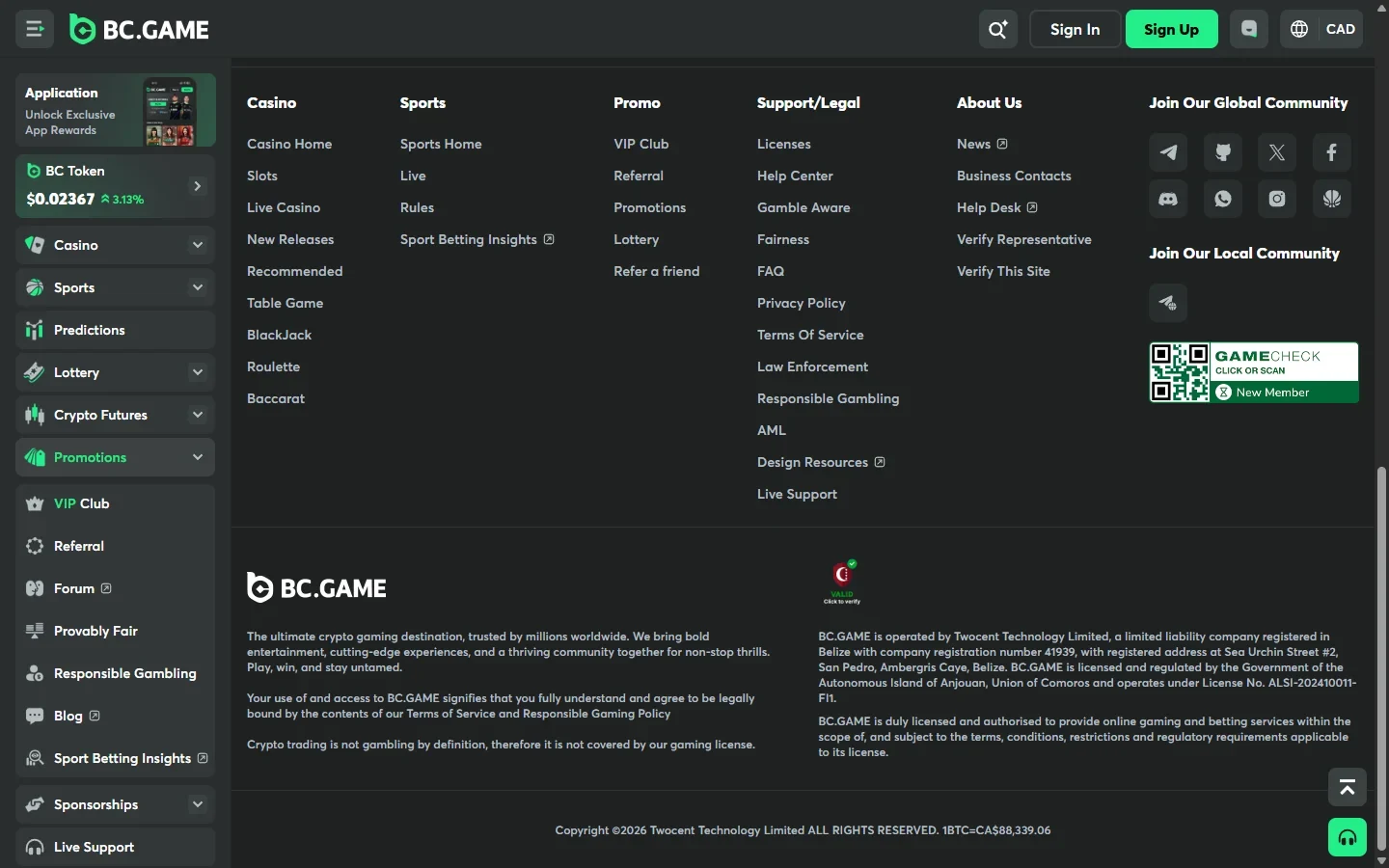Toggle the sidebar menu hamburger icon
This screenshot has height=868, width=1389.
pyautogui.click(x=35, y=29)
